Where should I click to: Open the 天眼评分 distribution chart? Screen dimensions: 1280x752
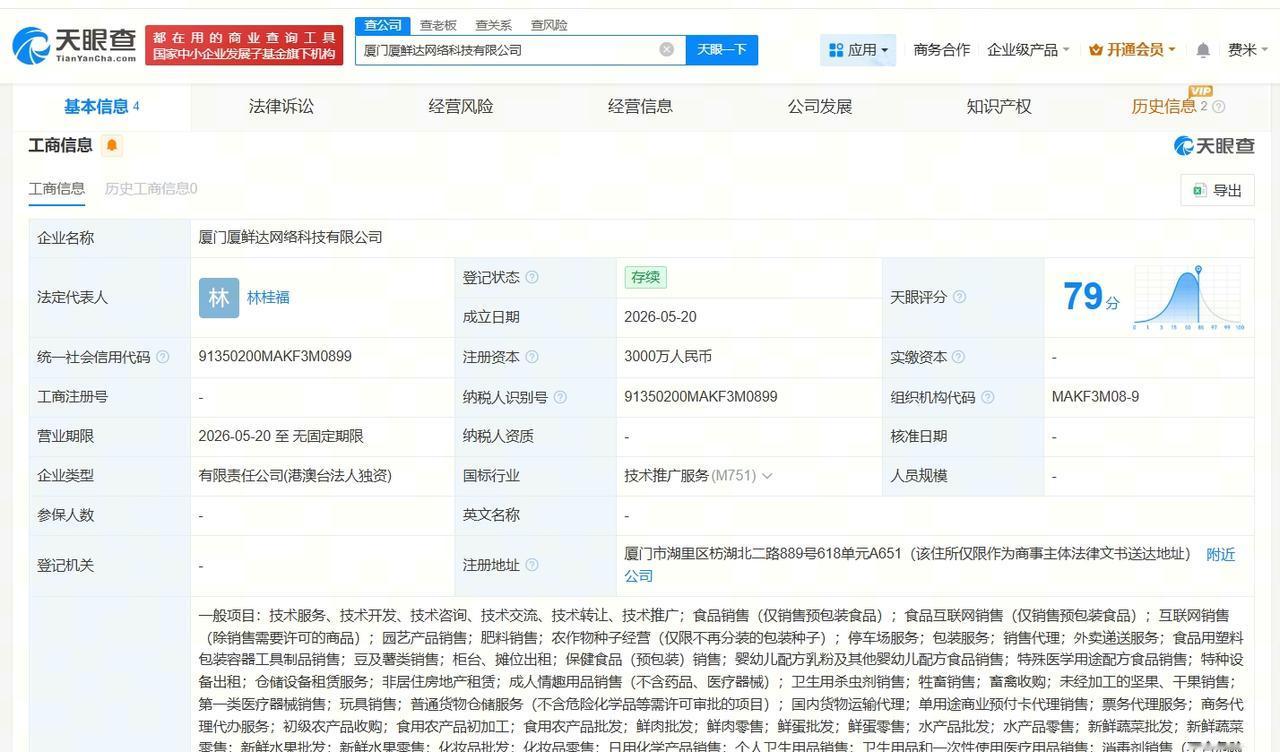click(x=1188, y=298)
